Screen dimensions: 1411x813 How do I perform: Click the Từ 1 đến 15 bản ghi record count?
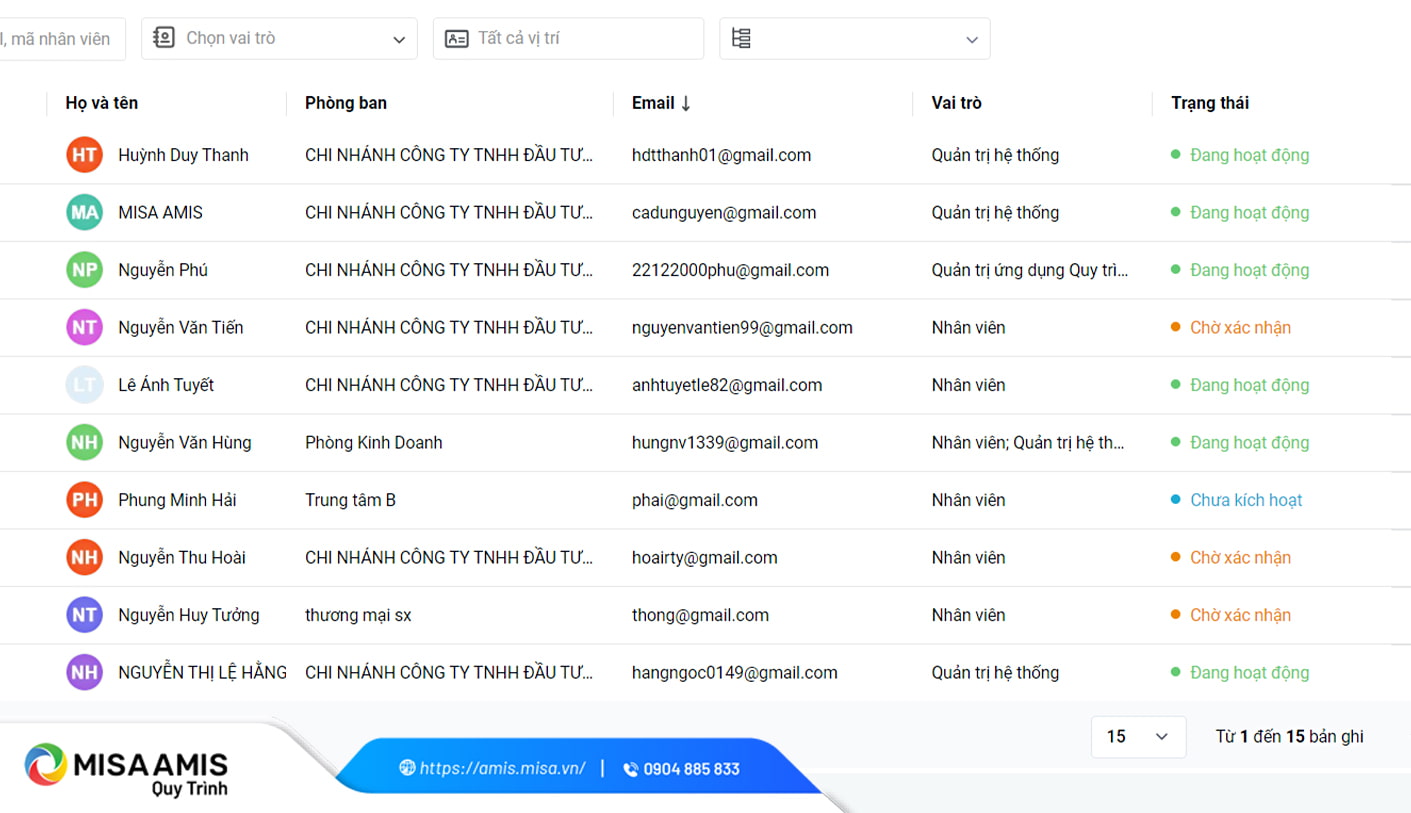pos(1289,737)
